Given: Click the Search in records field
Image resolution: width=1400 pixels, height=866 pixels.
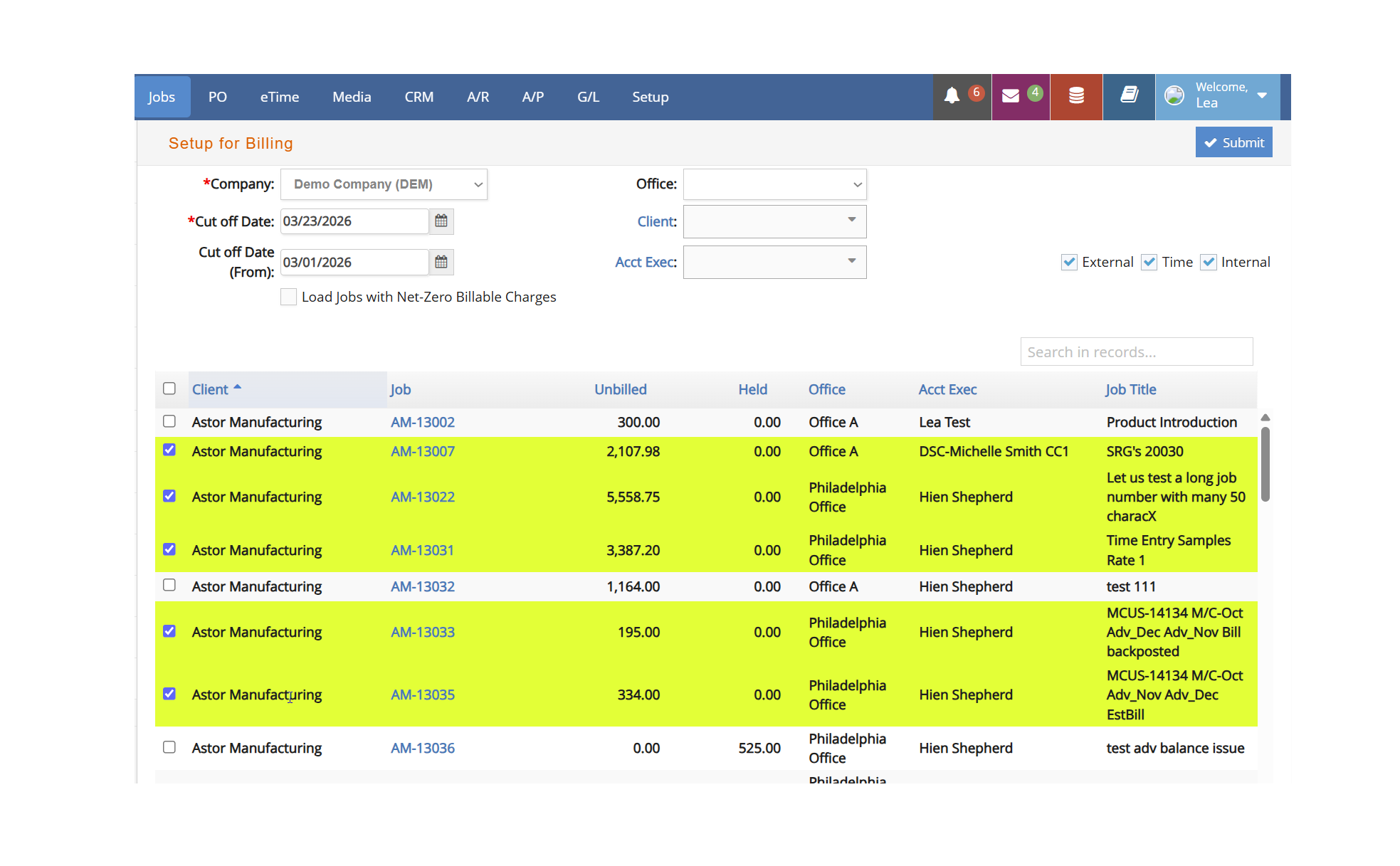Looking at the screenshot, I should (1136, 352).
